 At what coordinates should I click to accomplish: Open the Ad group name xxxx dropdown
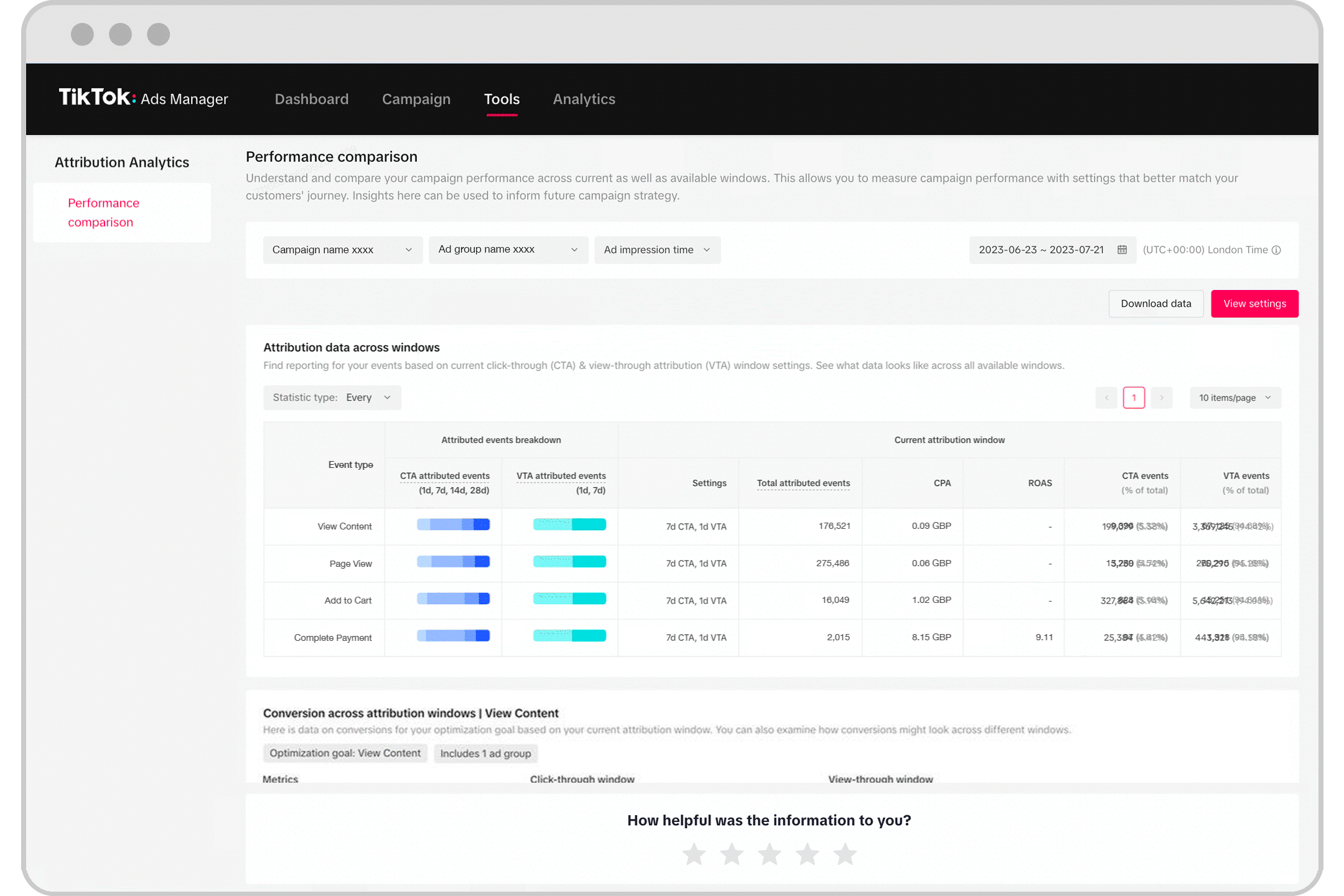coord(508,250)
